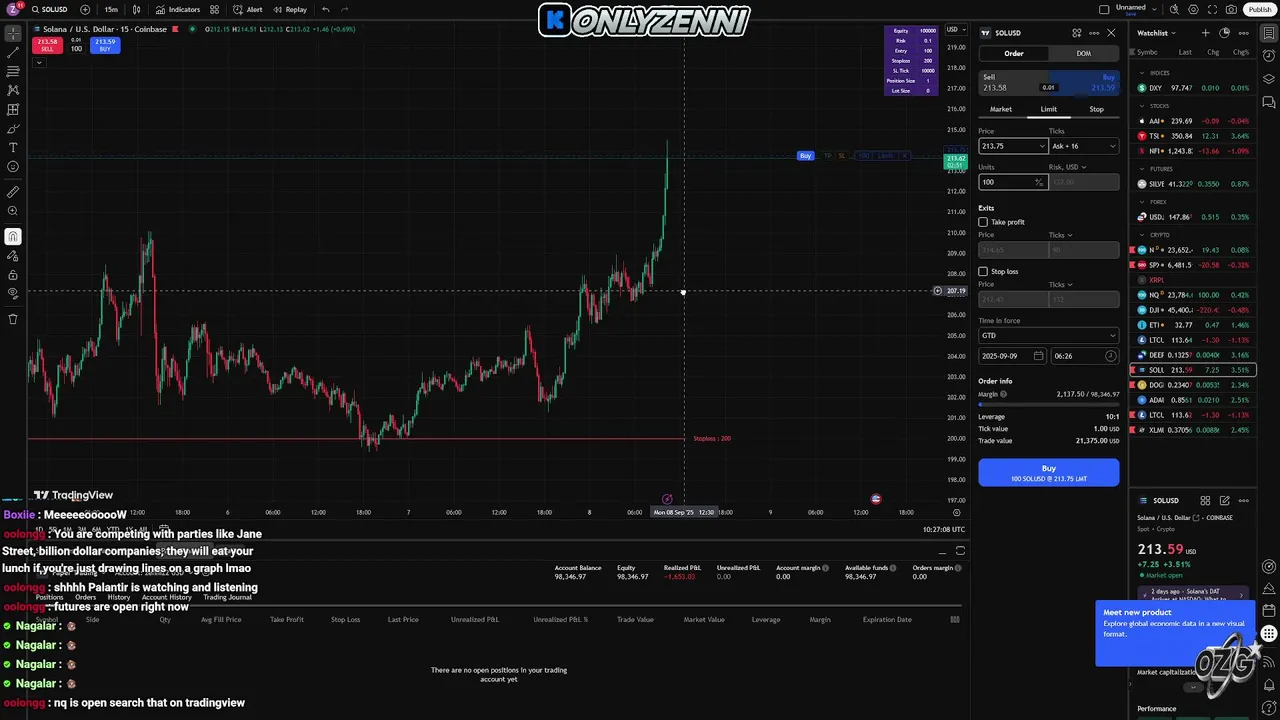This screenshot has width=1280, height=720.
Task: Toggle hide all drawings eye icon
Action: pyautogui.click(x=13, y=294)
